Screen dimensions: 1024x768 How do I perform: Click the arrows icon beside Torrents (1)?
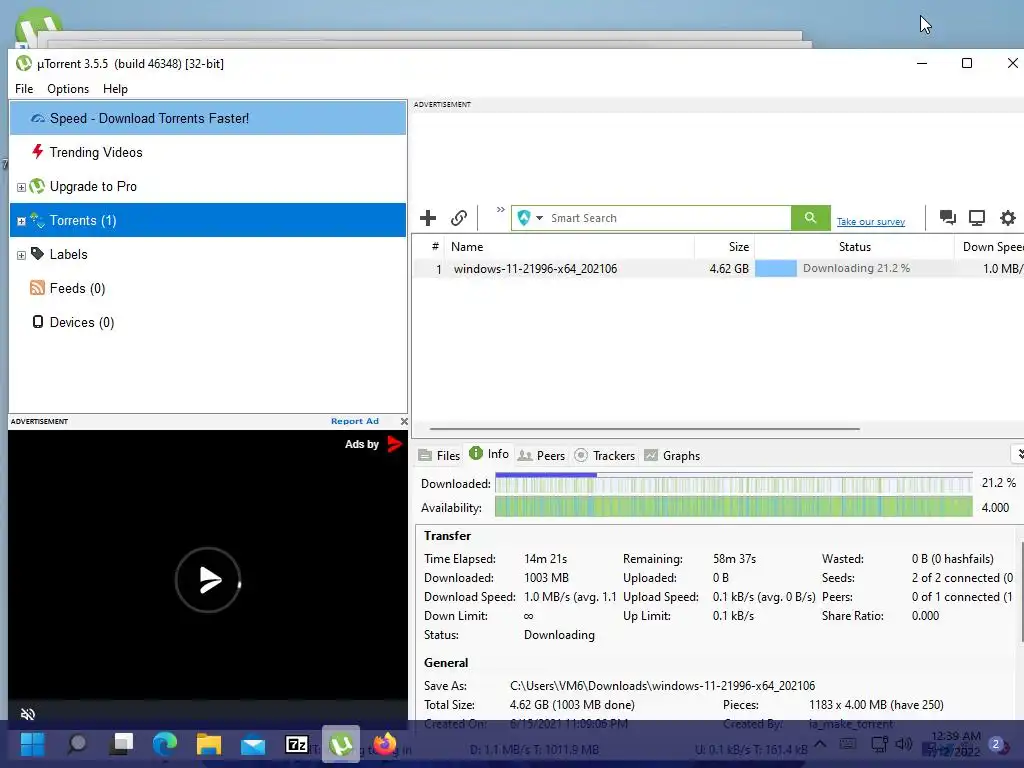(37, 220)
